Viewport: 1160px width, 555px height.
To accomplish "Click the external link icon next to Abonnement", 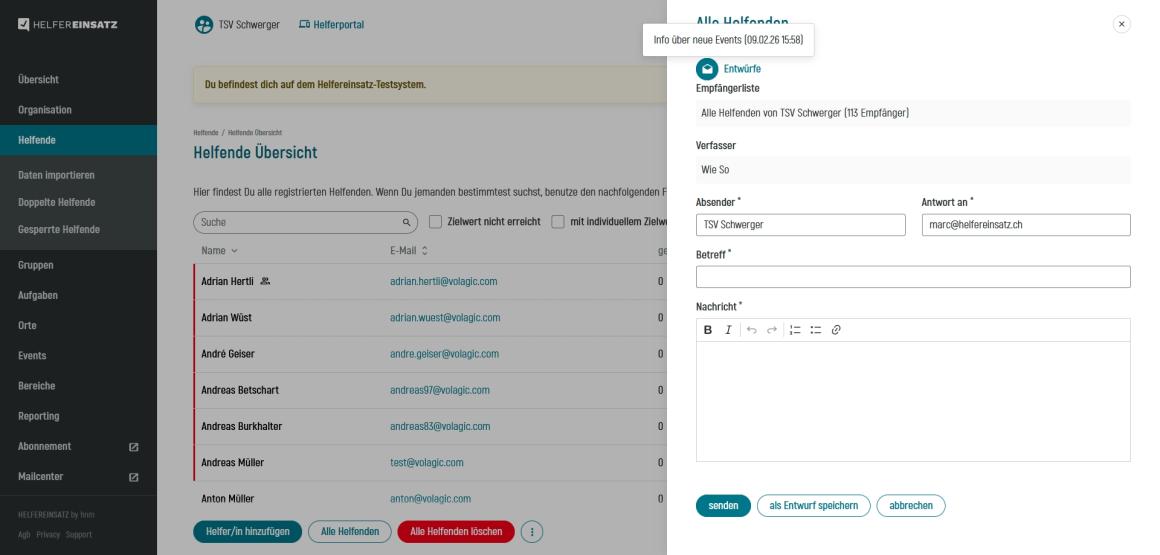I will pyautogui.click(x=134, y=447).
